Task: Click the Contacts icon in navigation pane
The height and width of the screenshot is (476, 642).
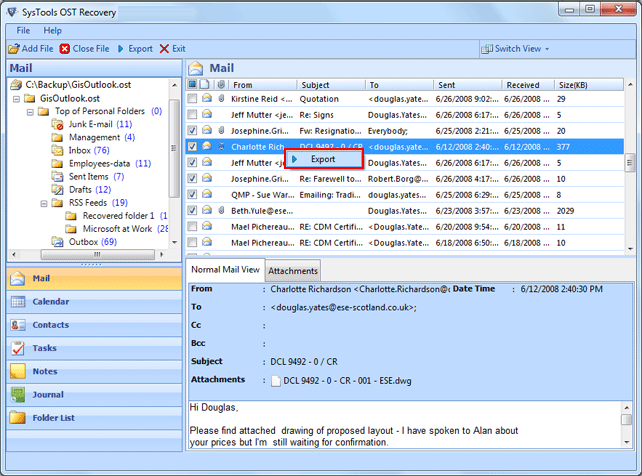Action: 18,325
